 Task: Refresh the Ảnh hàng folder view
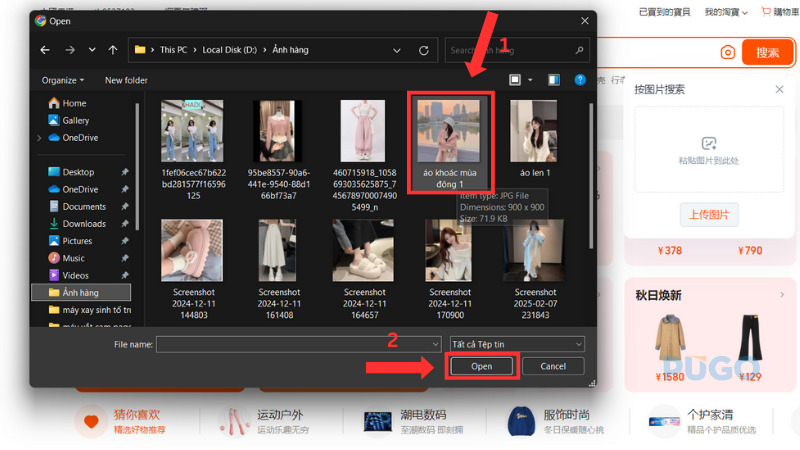tap(424, 49)
